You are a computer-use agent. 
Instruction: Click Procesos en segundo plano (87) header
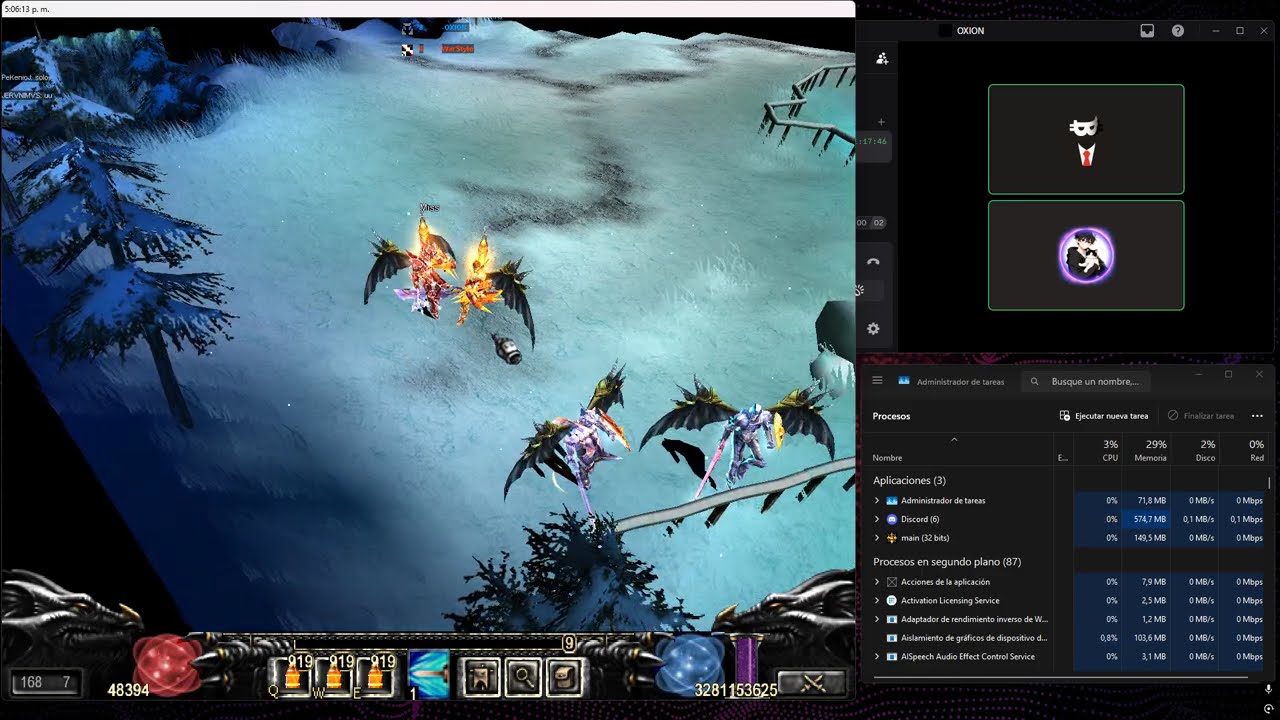click(947, 562)
